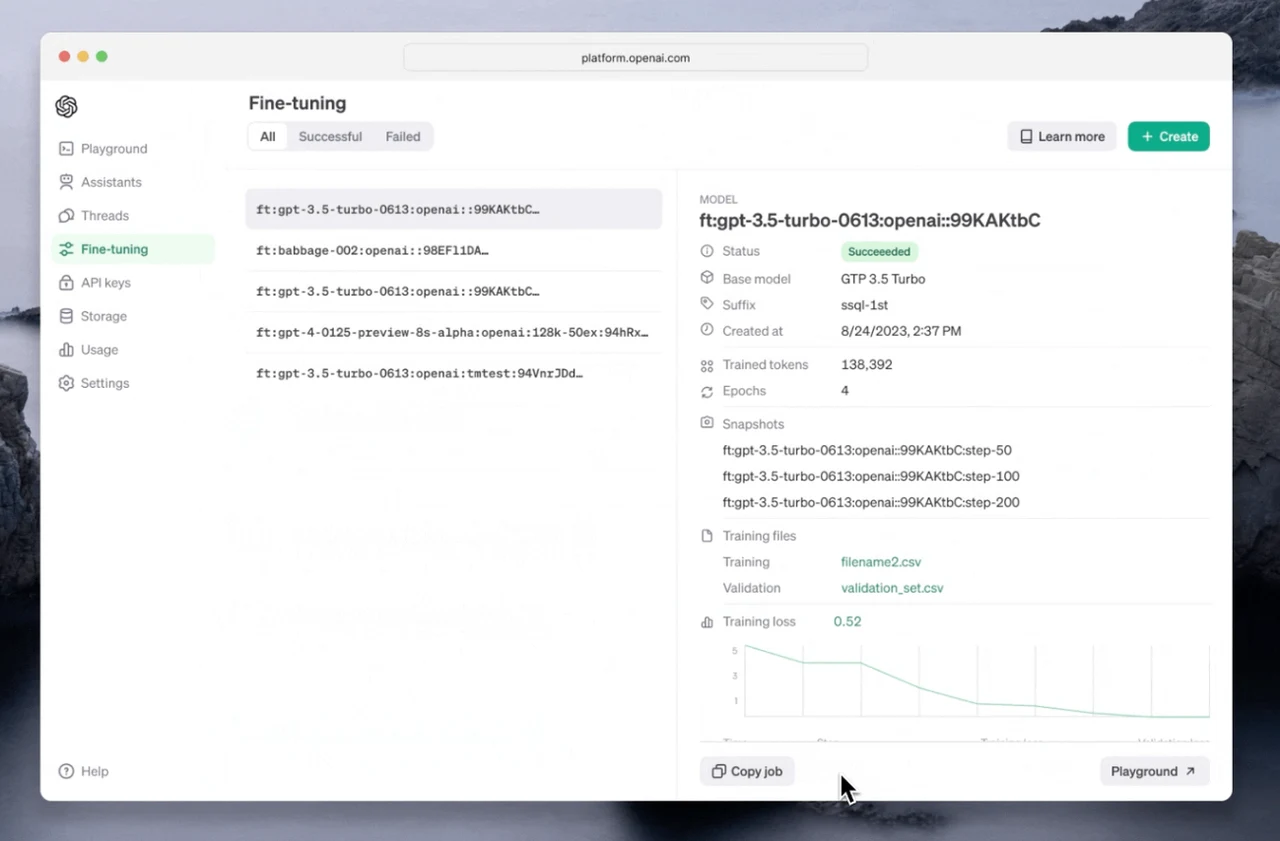
Task: Open the Storage section
Action: point(104,316)
